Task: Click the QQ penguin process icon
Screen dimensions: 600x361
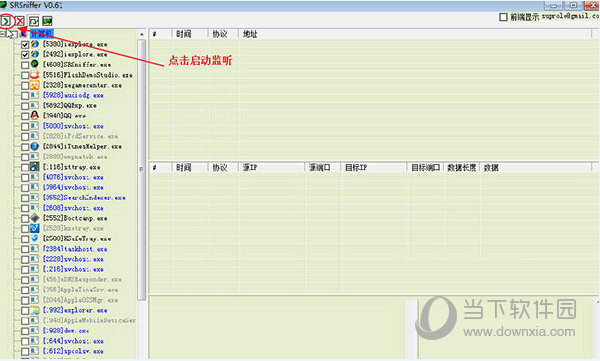Action: tap(35, 115)
